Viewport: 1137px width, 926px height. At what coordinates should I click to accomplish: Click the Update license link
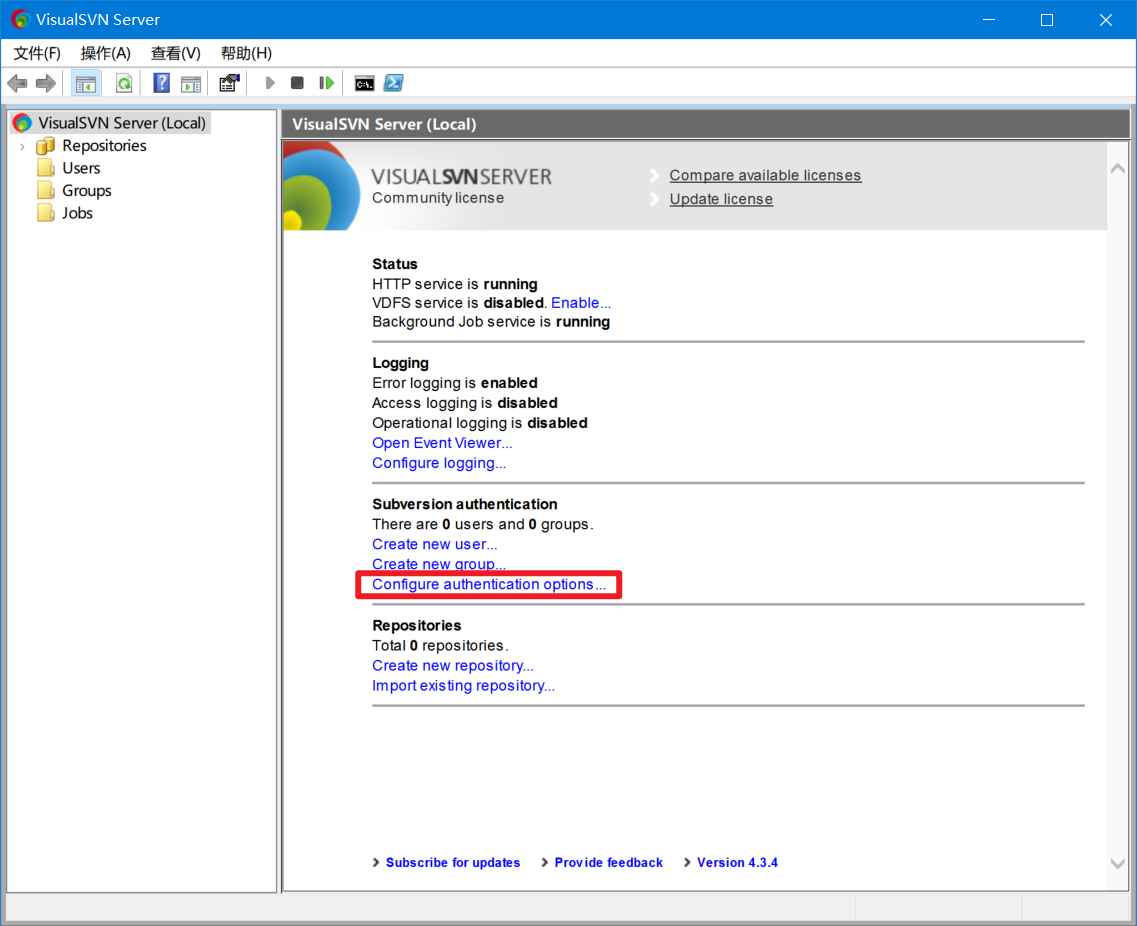(721, 199)
